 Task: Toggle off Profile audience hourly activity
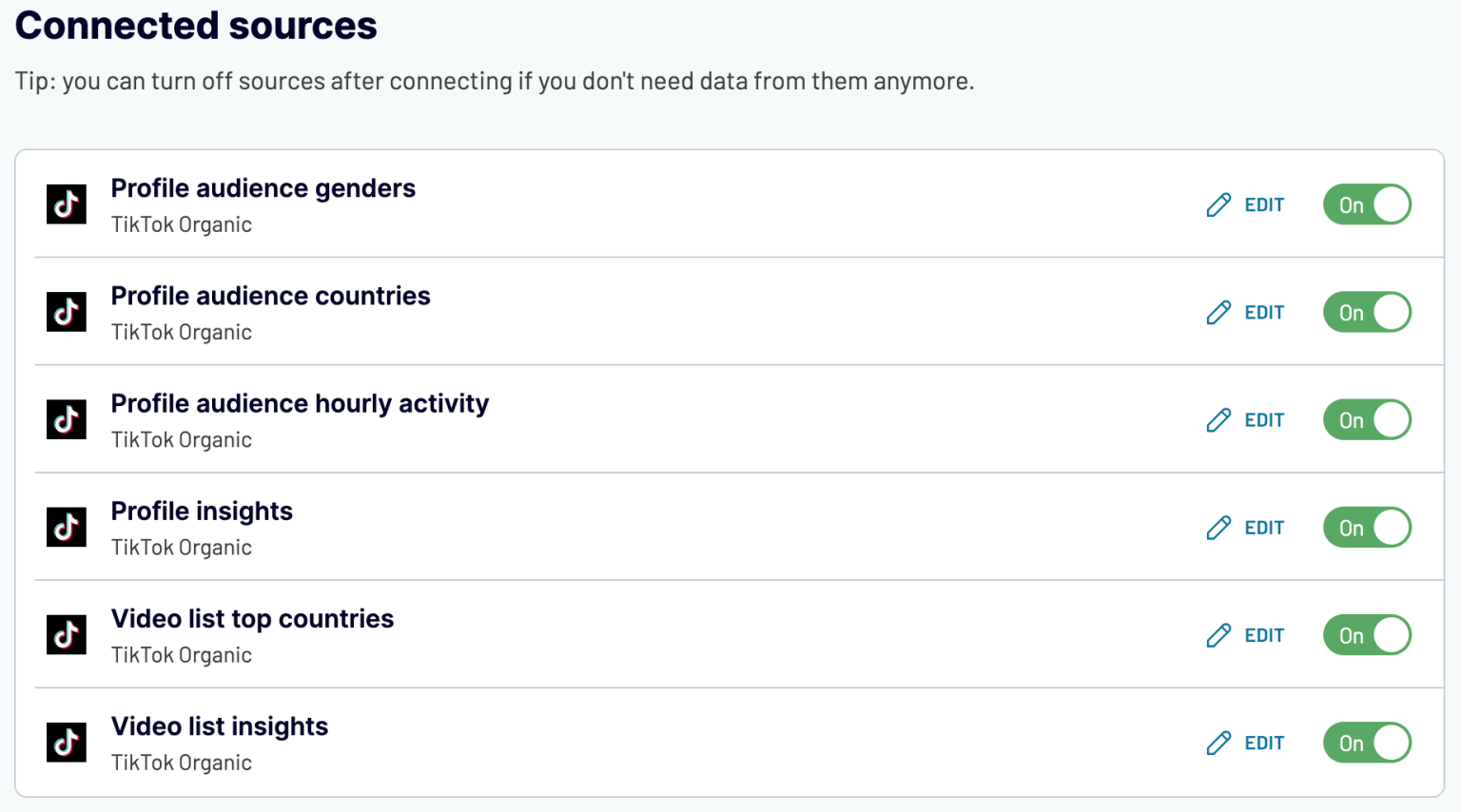coord(1367,419)
